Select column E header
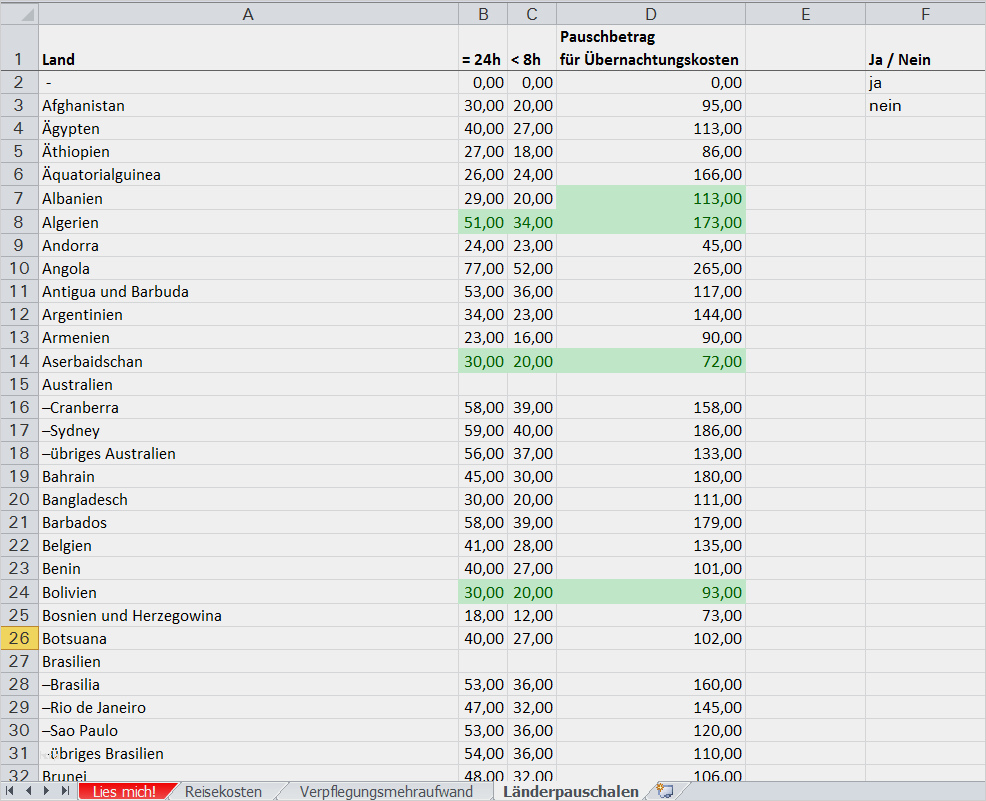 806,14
